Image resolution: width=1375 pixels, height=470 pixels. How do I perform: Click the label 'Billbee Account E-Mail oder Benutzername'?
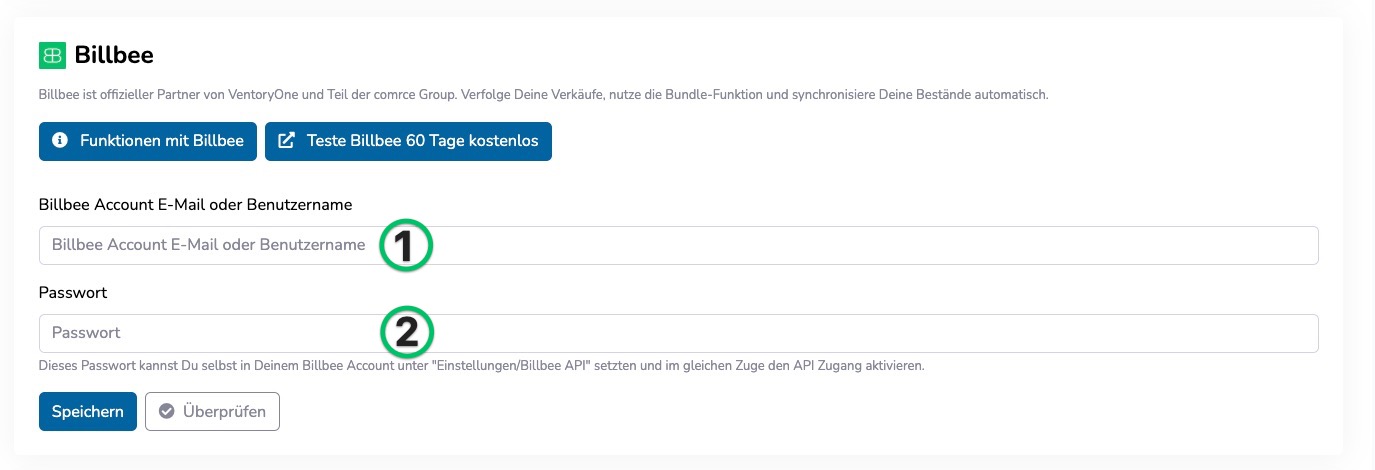[x=195, y=205]
